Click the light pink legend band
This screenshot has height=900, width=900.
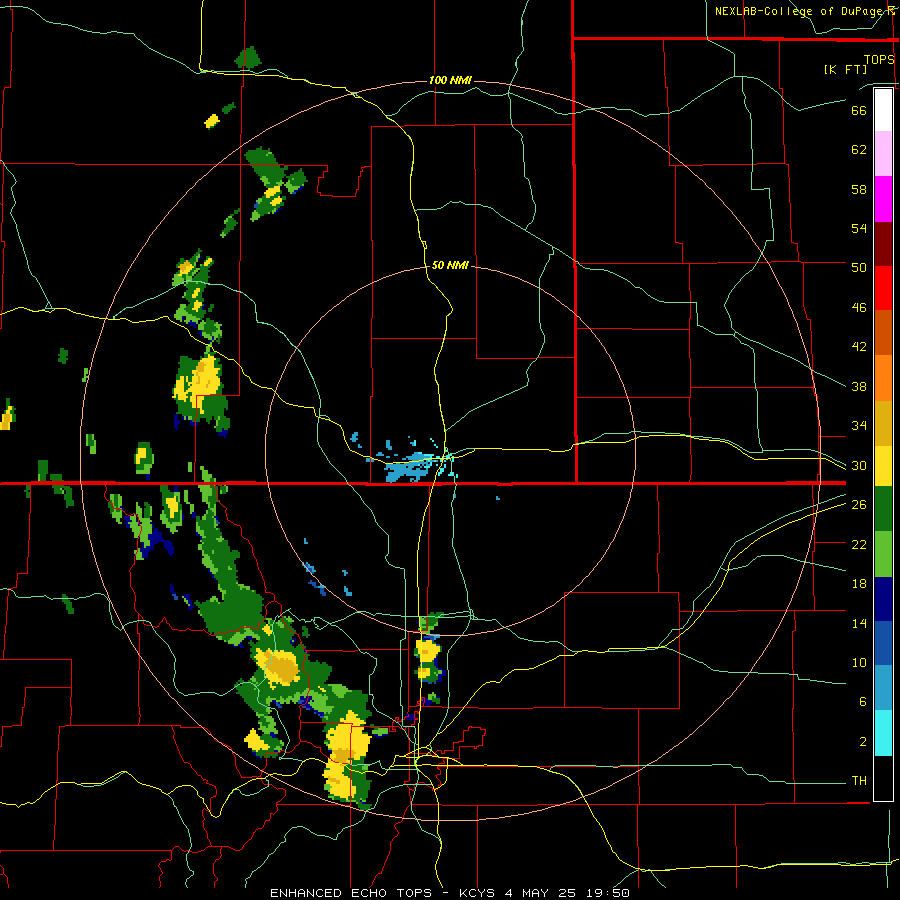point(883,154)
